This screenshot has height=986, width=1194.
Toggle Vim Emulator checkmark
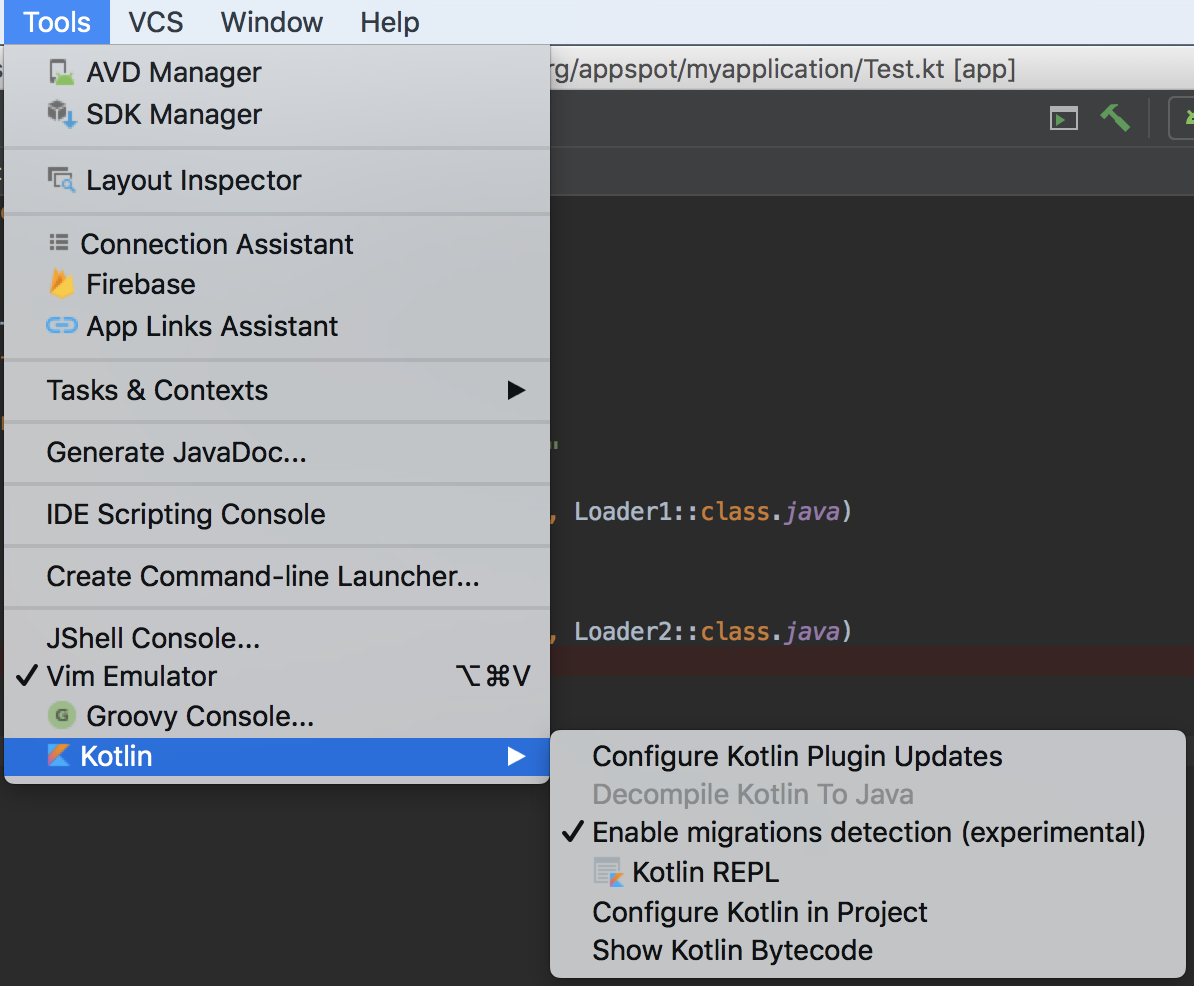pyautogui.click(x=276, y=676)
